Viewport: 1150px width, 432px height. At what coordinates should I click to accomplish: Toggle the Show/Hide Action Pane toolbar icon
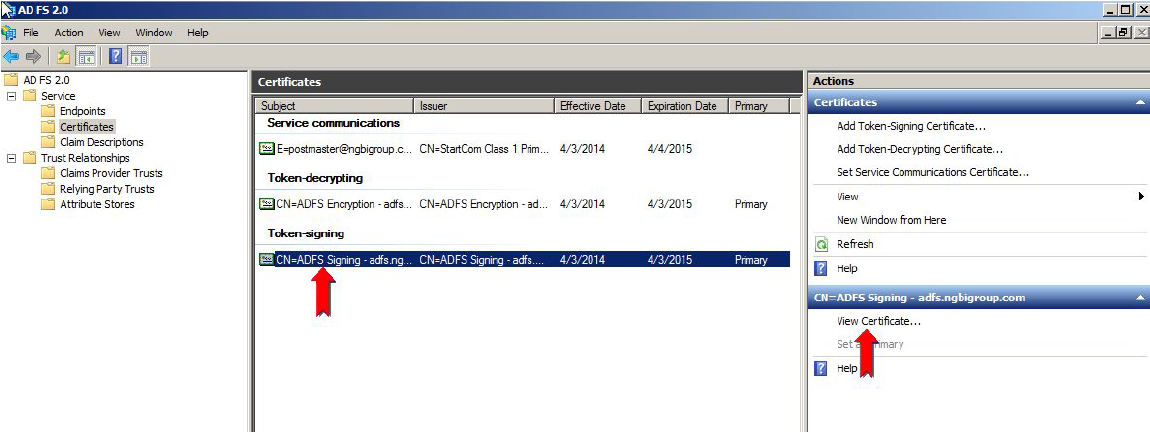(x=139, y=56)
